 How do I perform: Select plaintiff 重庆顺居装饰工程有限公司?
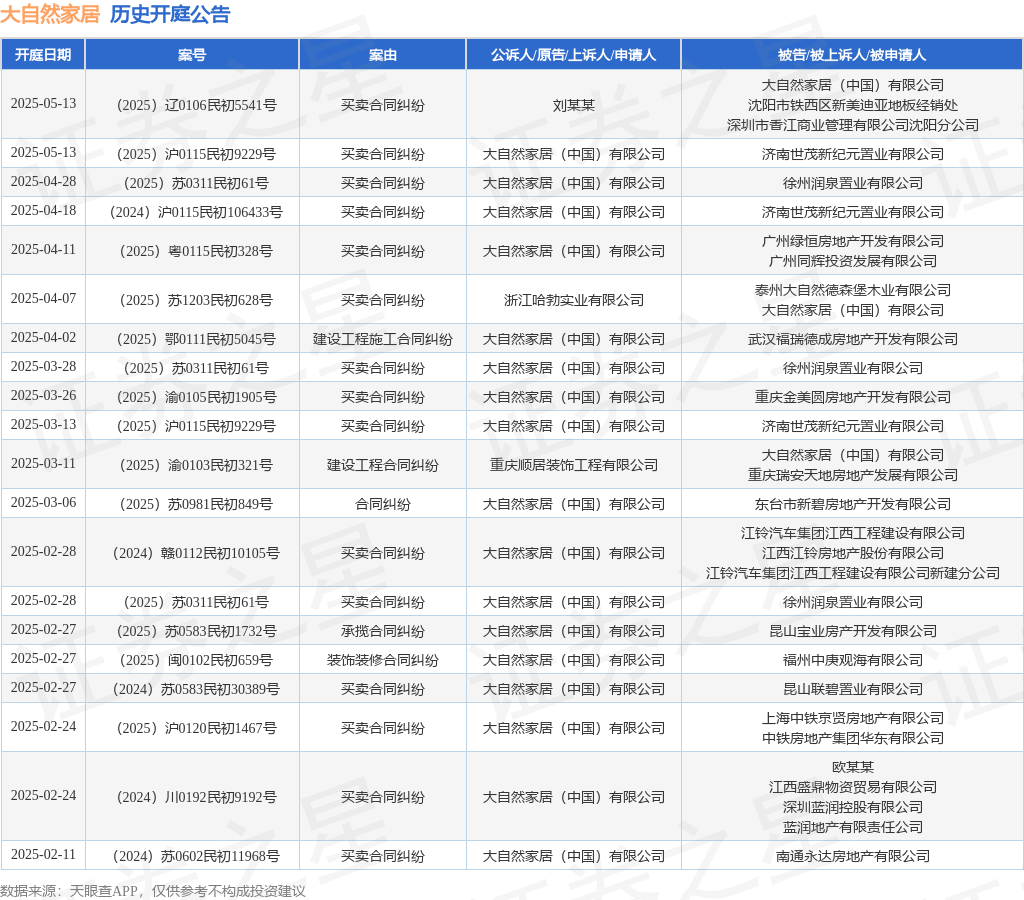click(x=573, y=466)
